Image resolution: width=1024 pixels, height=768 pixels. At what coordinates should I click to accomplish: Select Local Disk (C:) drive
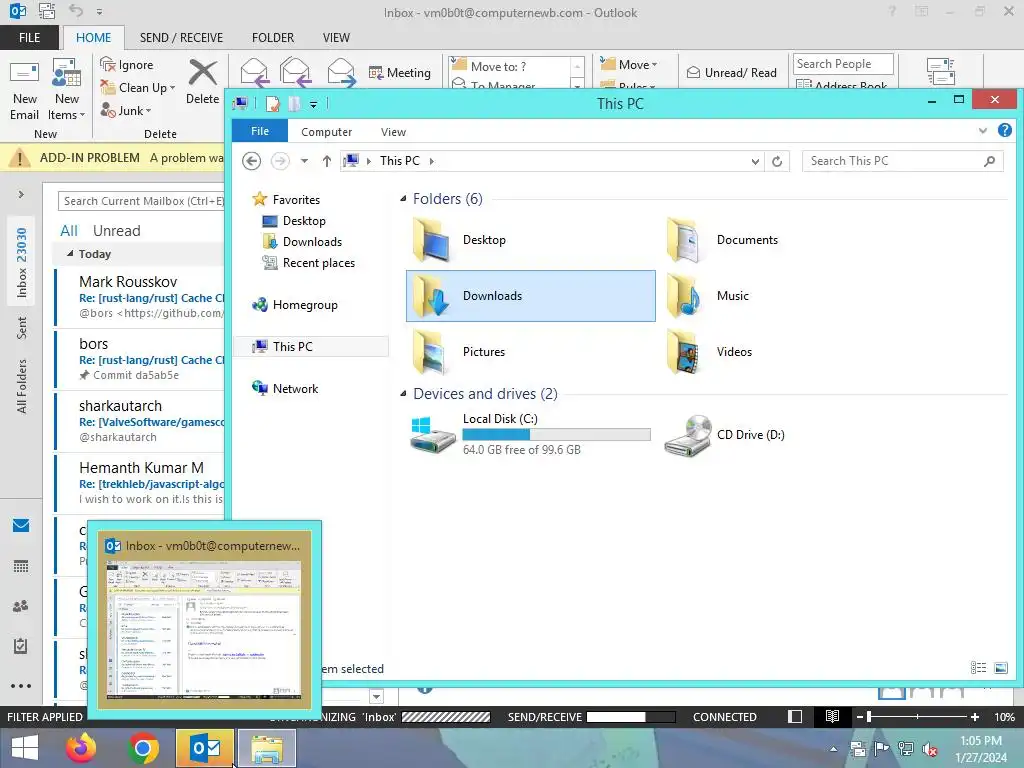point(530,434)
